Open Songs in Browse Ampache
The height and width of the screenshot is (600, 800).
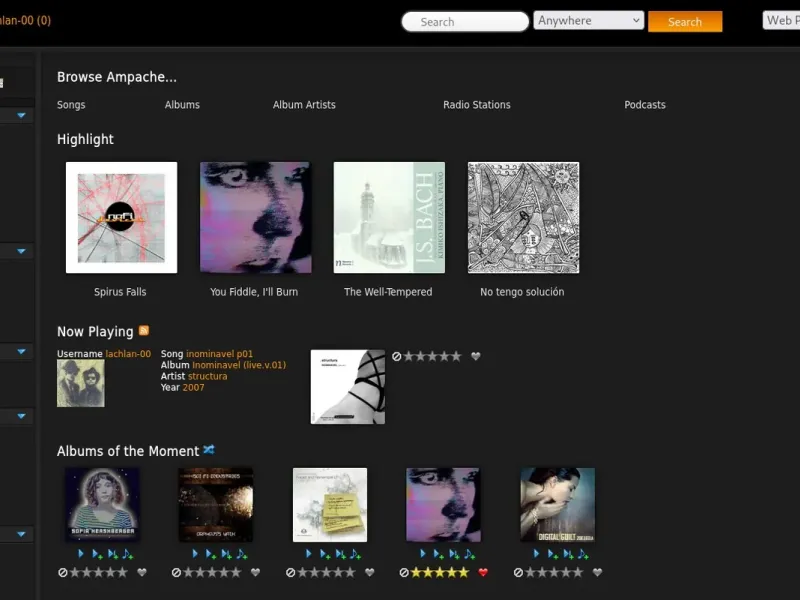pyautogui.click(x=71, y=105)
